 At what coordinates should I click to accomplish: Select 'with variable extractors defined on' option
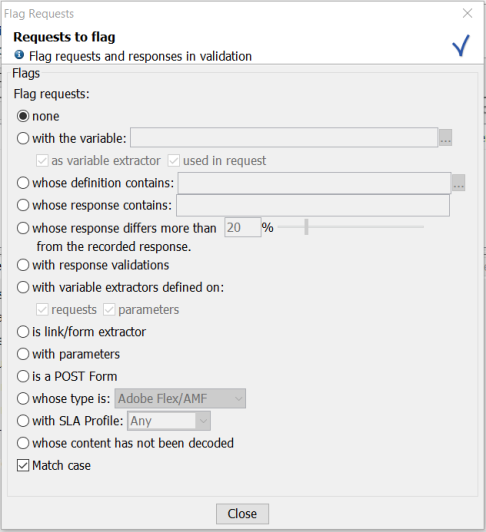click(23, 287)
